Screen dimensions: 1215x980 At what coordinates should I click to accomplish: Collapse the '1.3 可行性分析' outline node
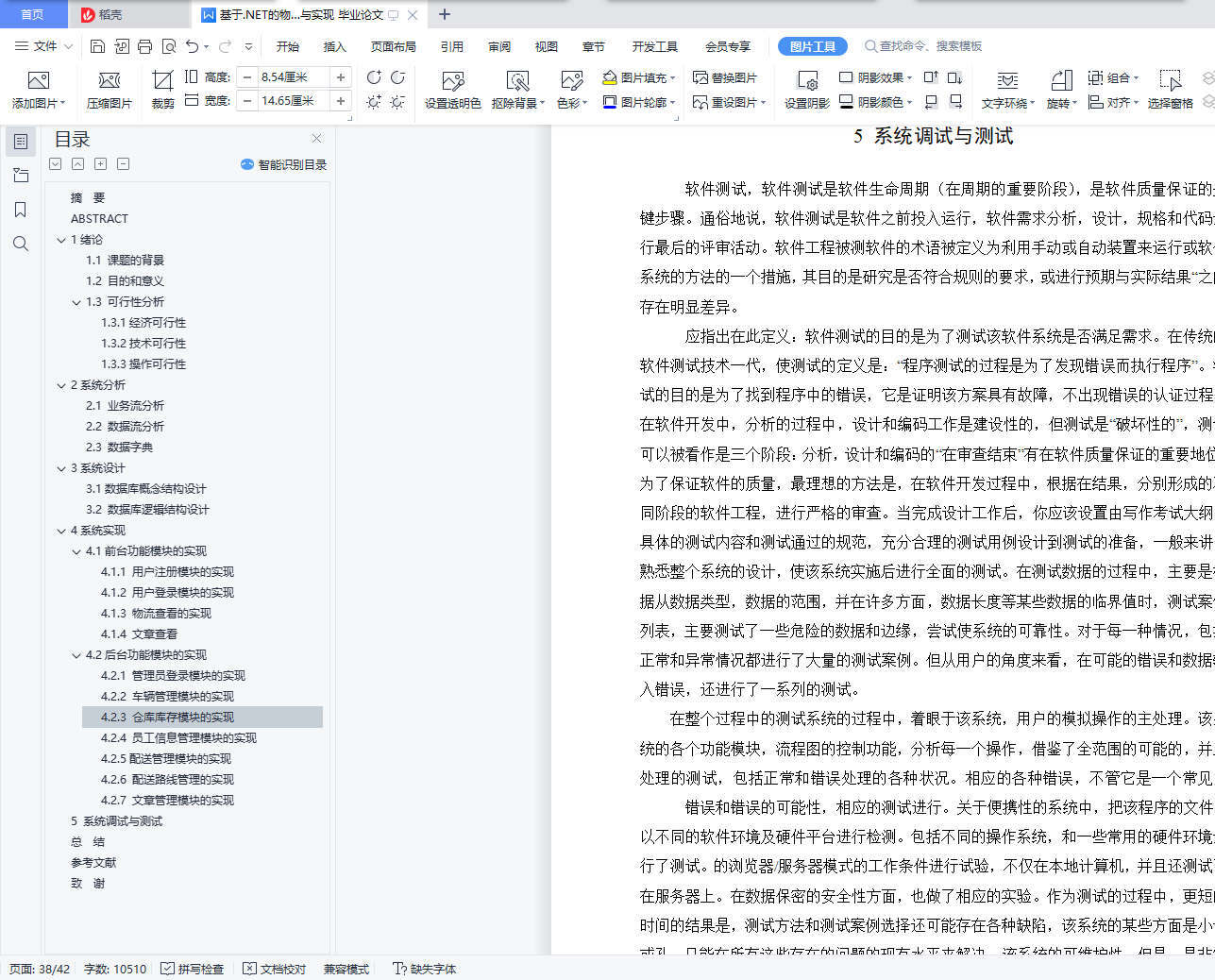76,302
